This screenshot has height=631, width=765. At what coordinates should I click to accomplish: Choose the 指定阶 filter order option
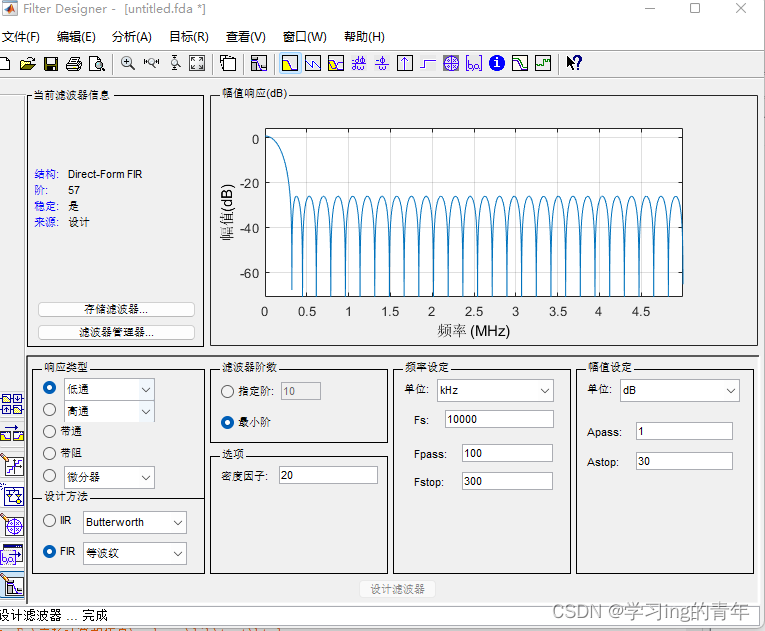point(227,391)
